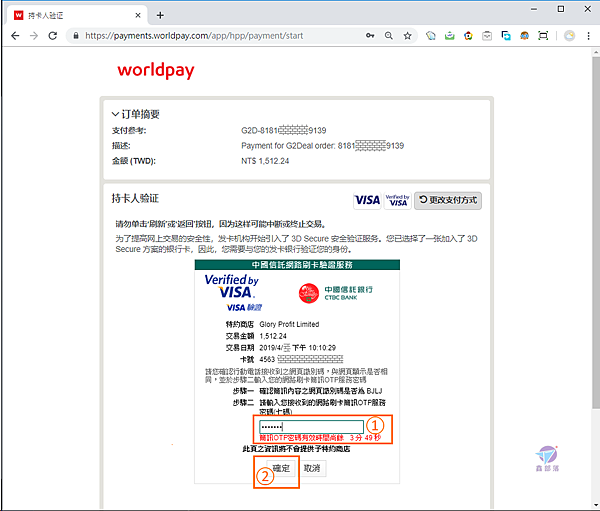The height and width of the screenshot is (511, 600).
Task: Click the Verified by VISA badge in header
Action: [398, 200]
